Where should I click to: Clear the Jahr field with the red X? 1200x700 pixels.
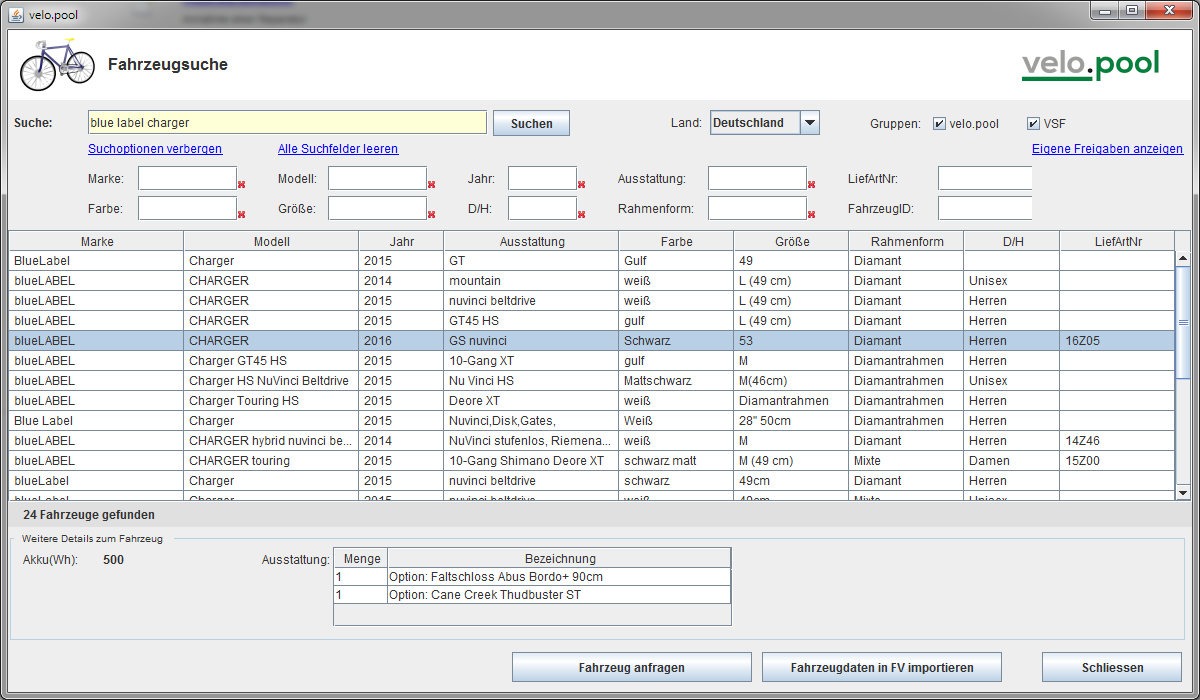[x=581, y=184]
